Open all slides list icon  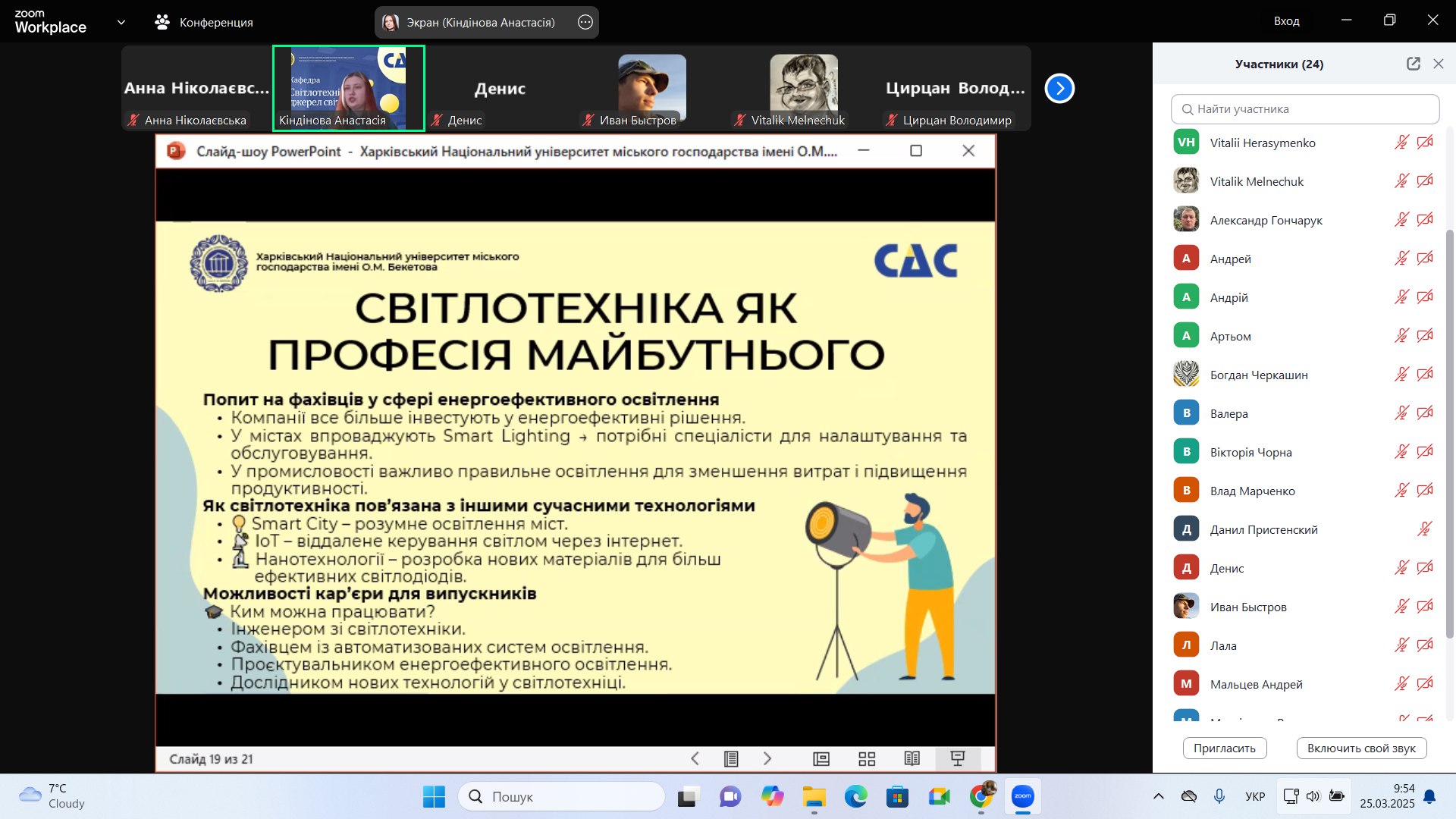click(x=731, y=759)
